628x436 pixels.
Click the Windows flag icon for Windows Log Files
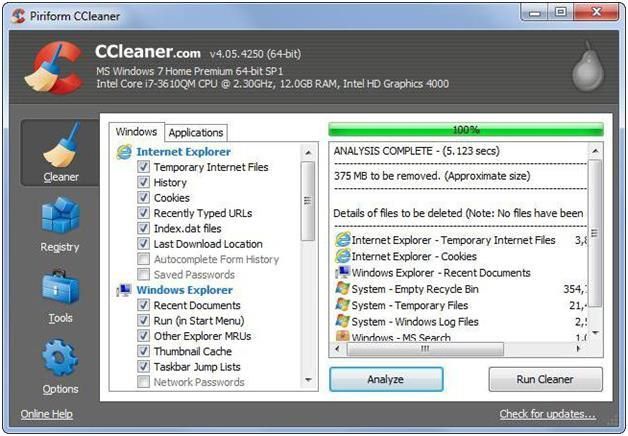point(343,321)
